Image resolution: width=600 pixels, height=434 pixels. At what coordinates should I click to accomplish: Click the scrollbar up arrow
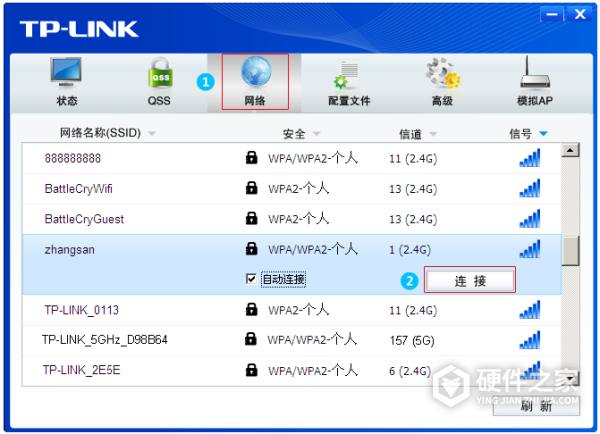point(570,150)
